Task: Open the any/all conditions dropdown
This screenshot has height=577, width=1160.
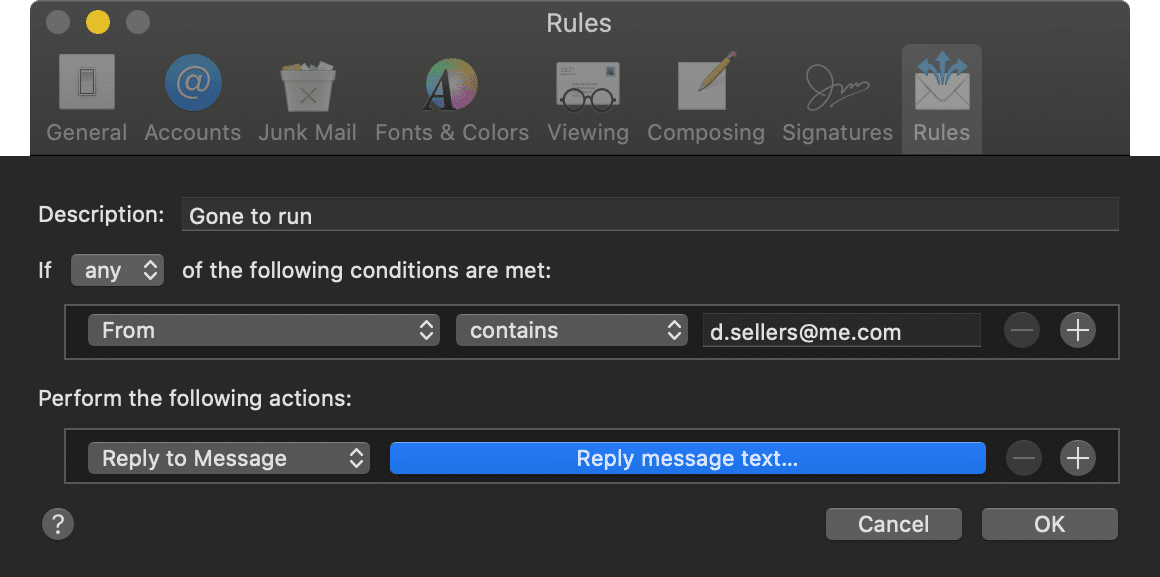Action: click(x=117, y=270)
